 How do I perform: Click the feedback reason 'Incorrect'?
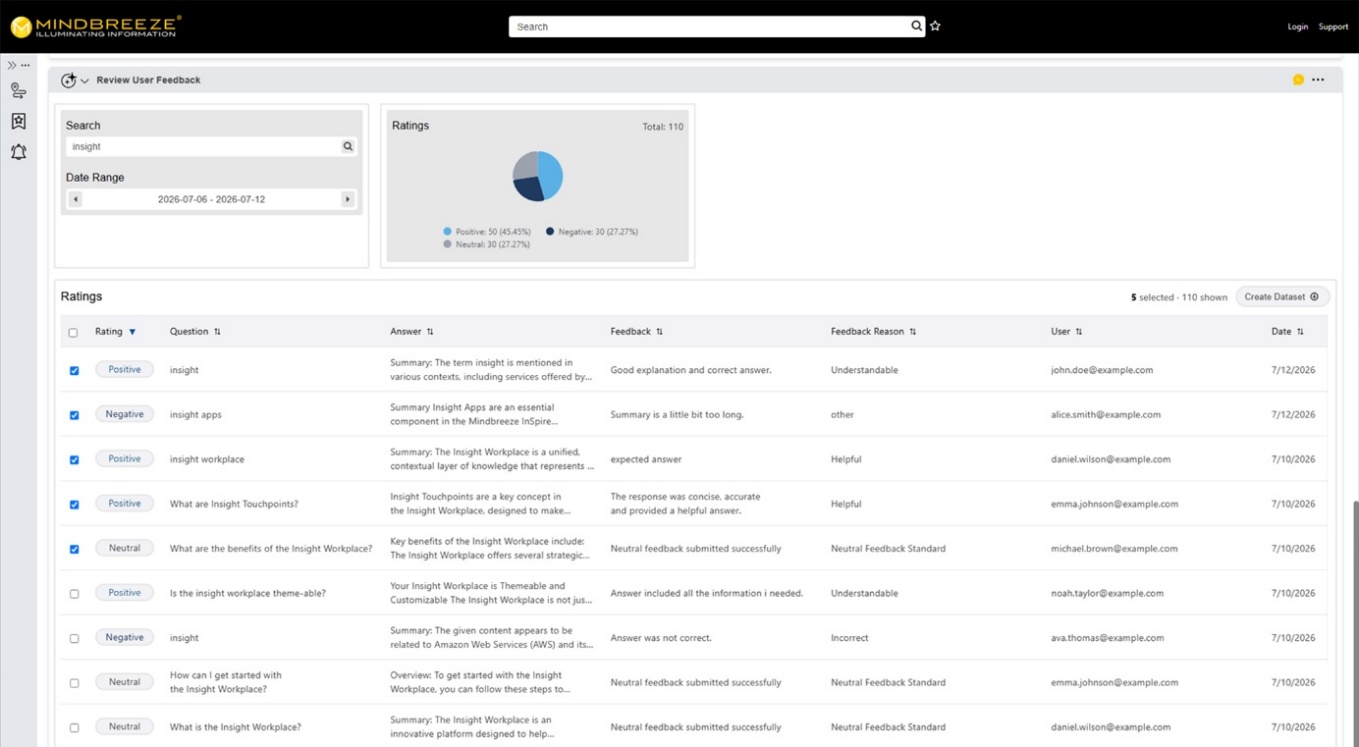(850, 638)
